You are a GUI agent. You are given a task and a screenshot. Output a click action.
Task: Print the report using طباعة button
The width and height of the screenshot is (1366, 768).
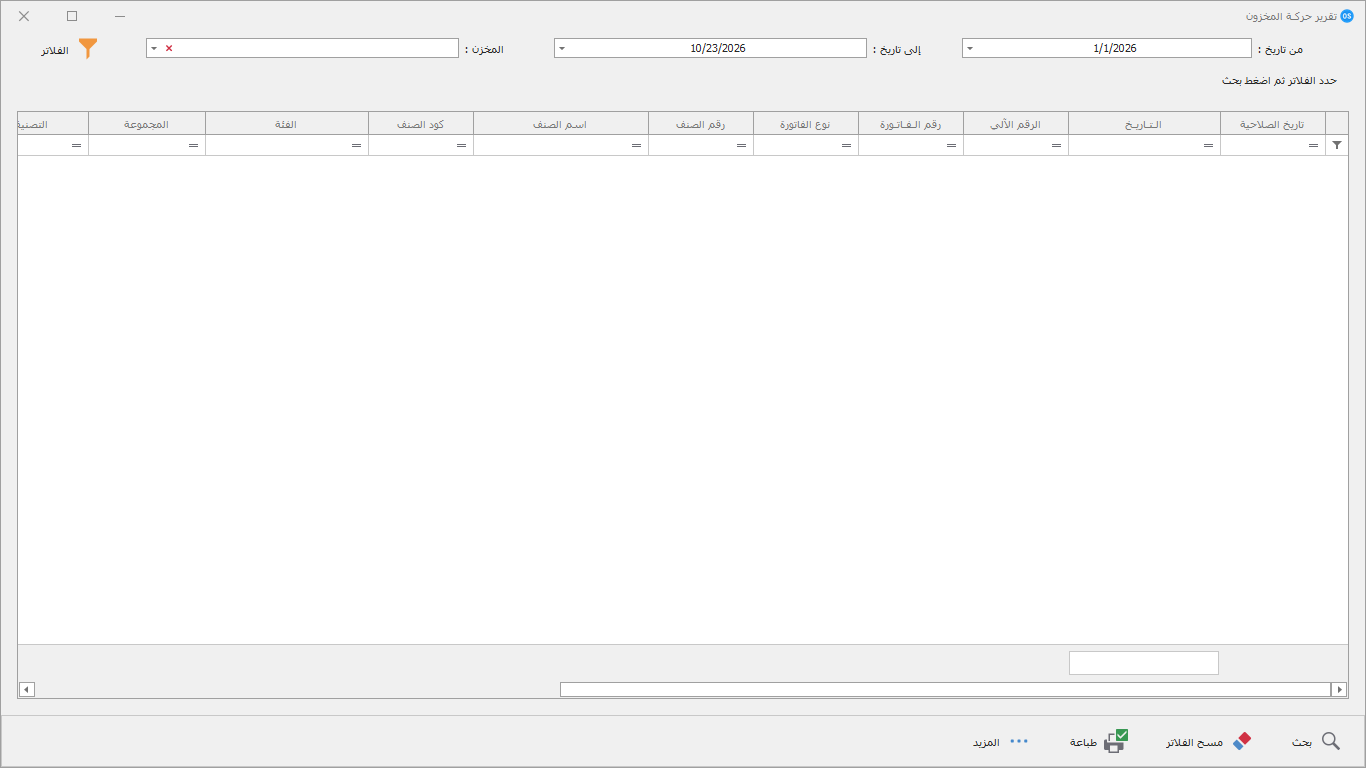(x=1098, y=741)
